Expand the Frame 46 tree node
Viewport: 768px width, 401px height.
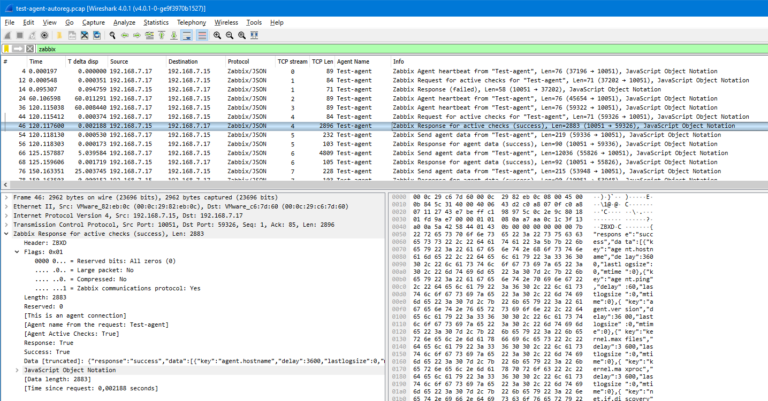(x=6, y=197)
